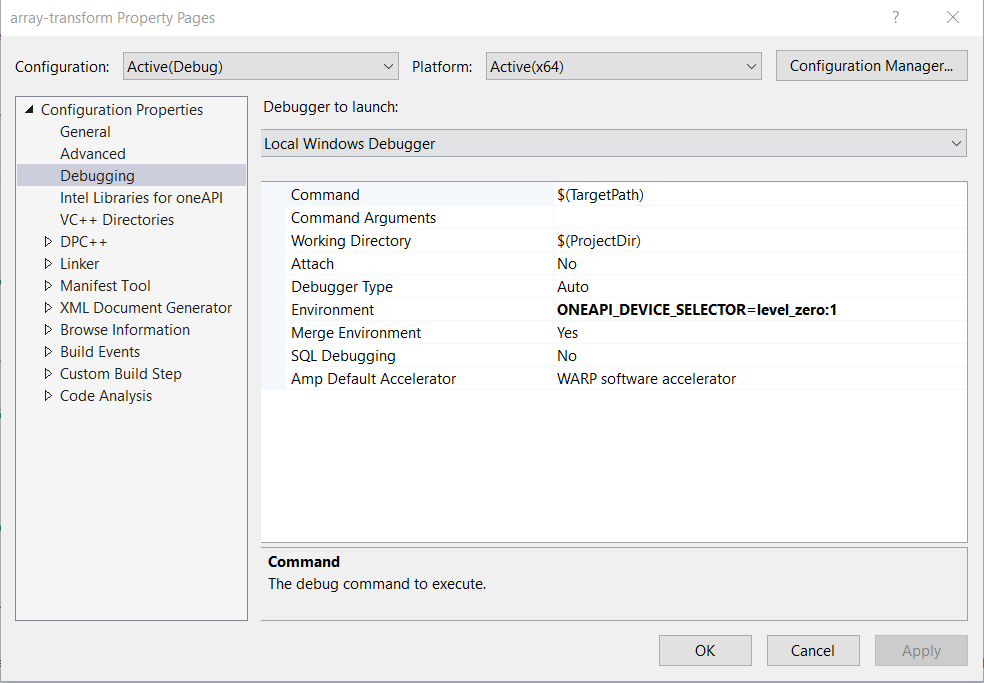Expand the Manifest Tool node
Screen dimensions: 984x683
pyautogui.click(x=49, y=286)
